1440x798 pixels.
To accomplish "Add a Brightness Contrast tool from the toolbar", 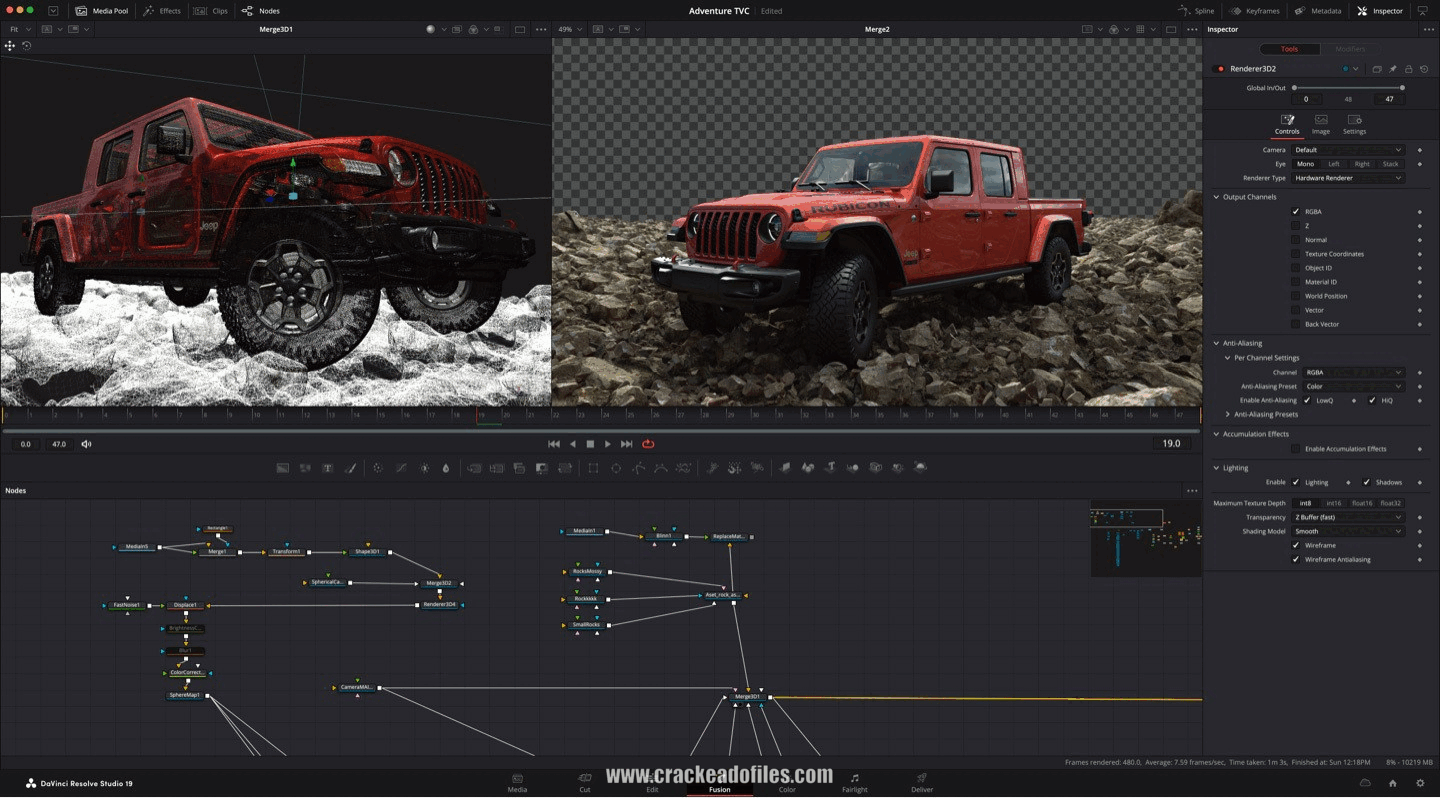I will [424, 468].
